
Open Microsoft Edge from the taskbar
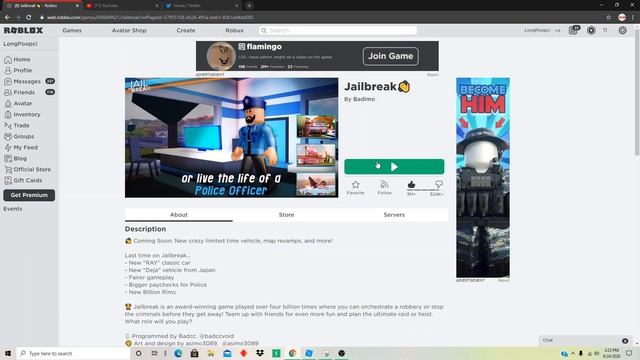[178, 353]
